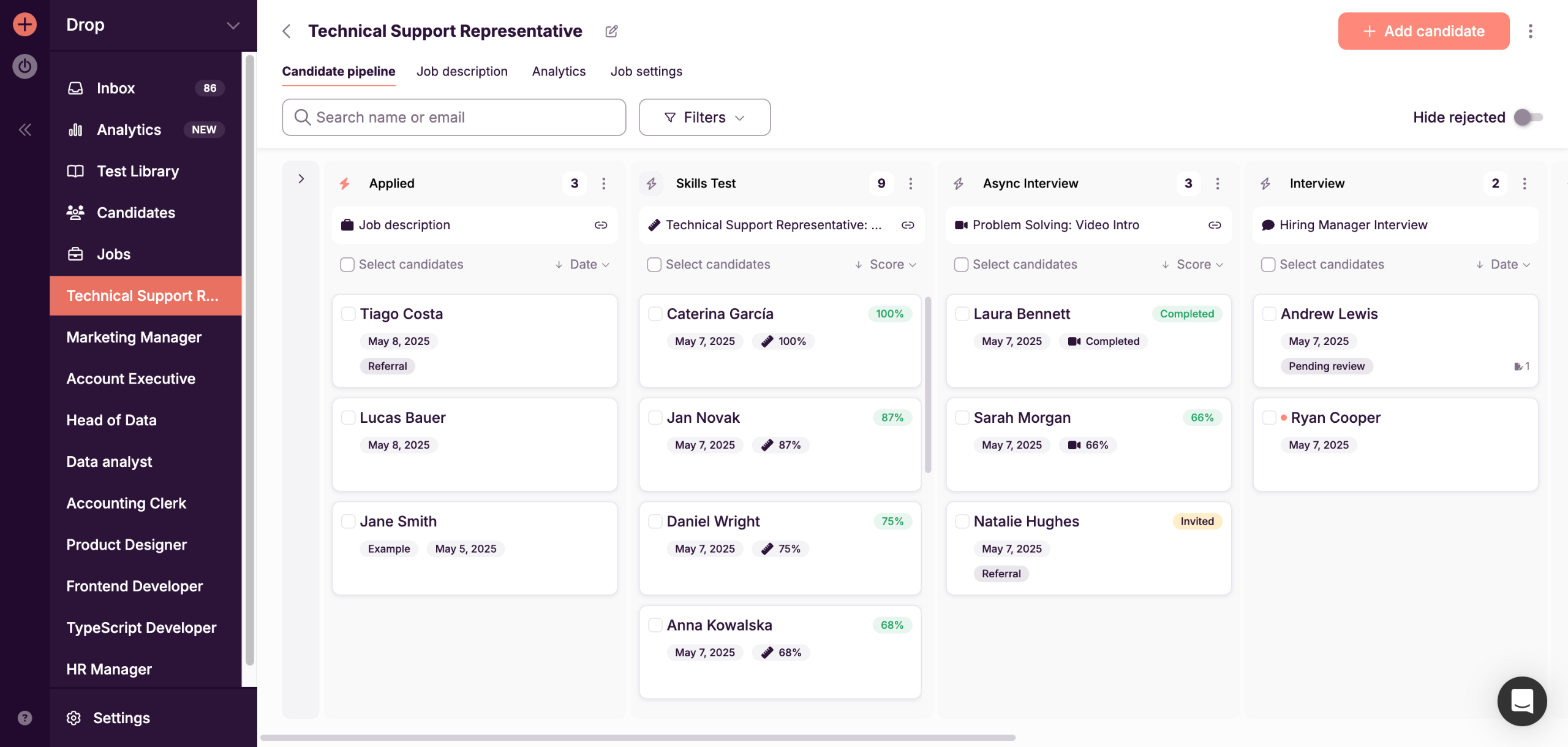
Task: Click Async Interview lightning automation icon
Action: coord(959,183)
